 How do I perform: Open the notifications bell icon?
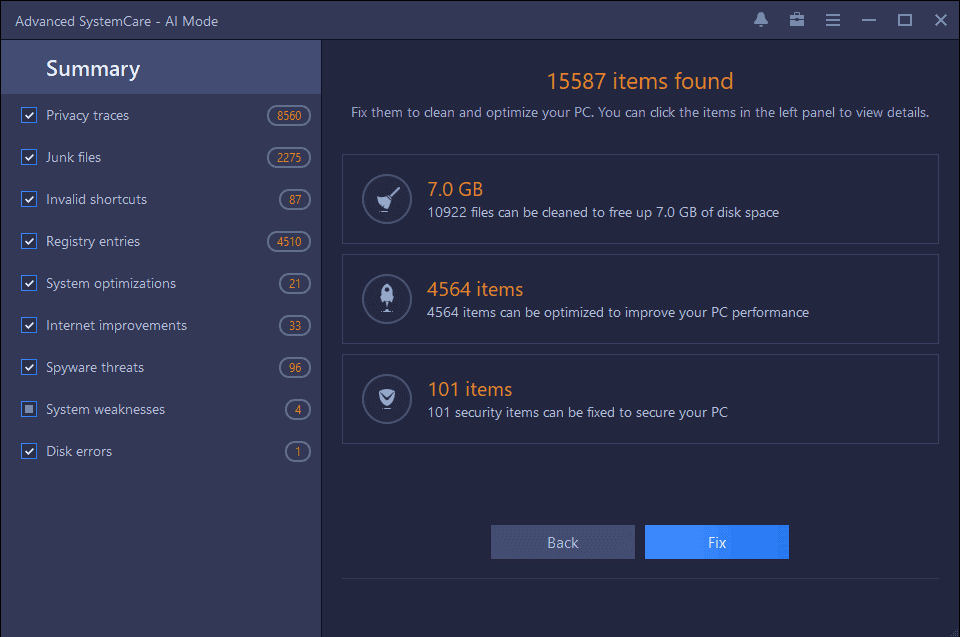pos(761,20)
